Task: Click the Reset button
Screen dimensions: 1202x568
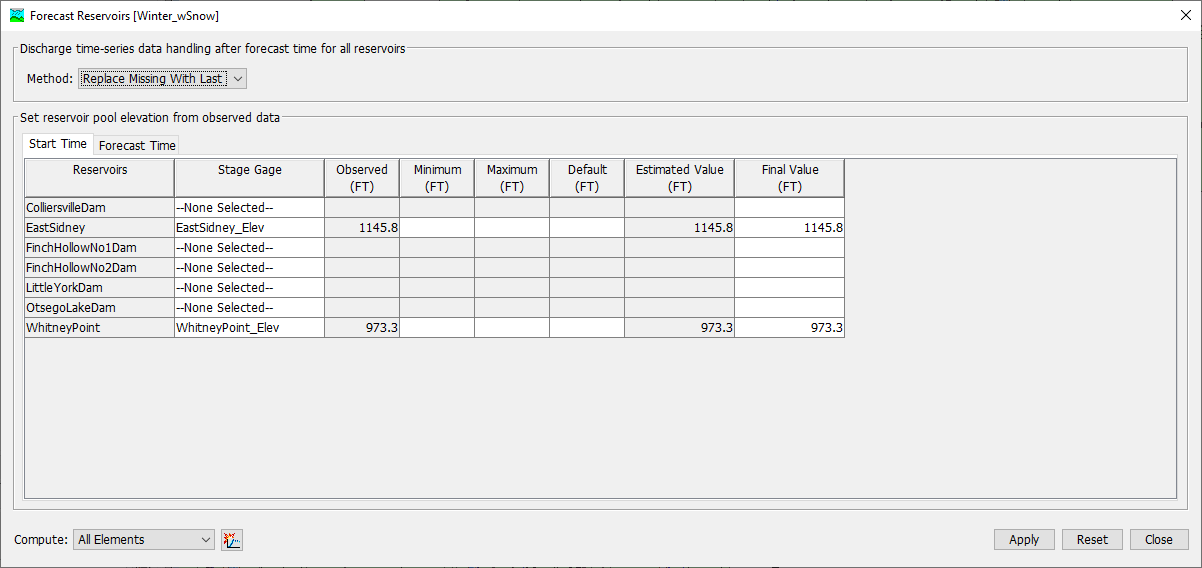Action: 1092,540
